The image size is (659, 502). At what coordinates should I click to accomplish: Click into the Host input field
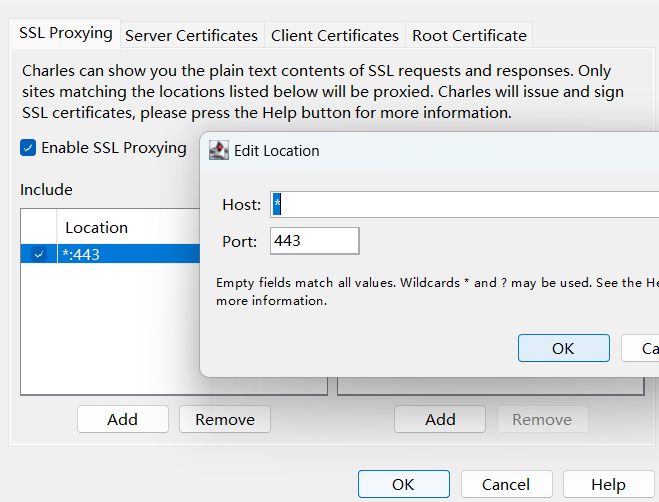coord(460,205)
